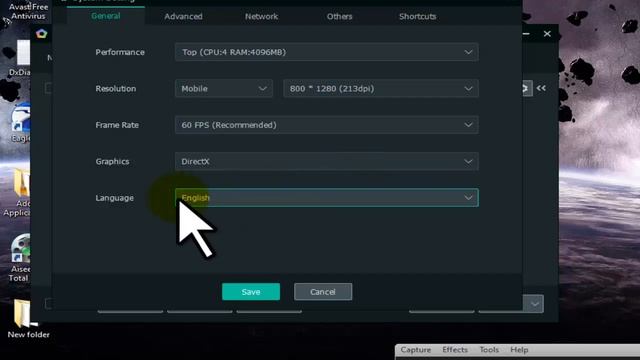Open the Effects menu
640x360 pixels.
pos(455,350)
